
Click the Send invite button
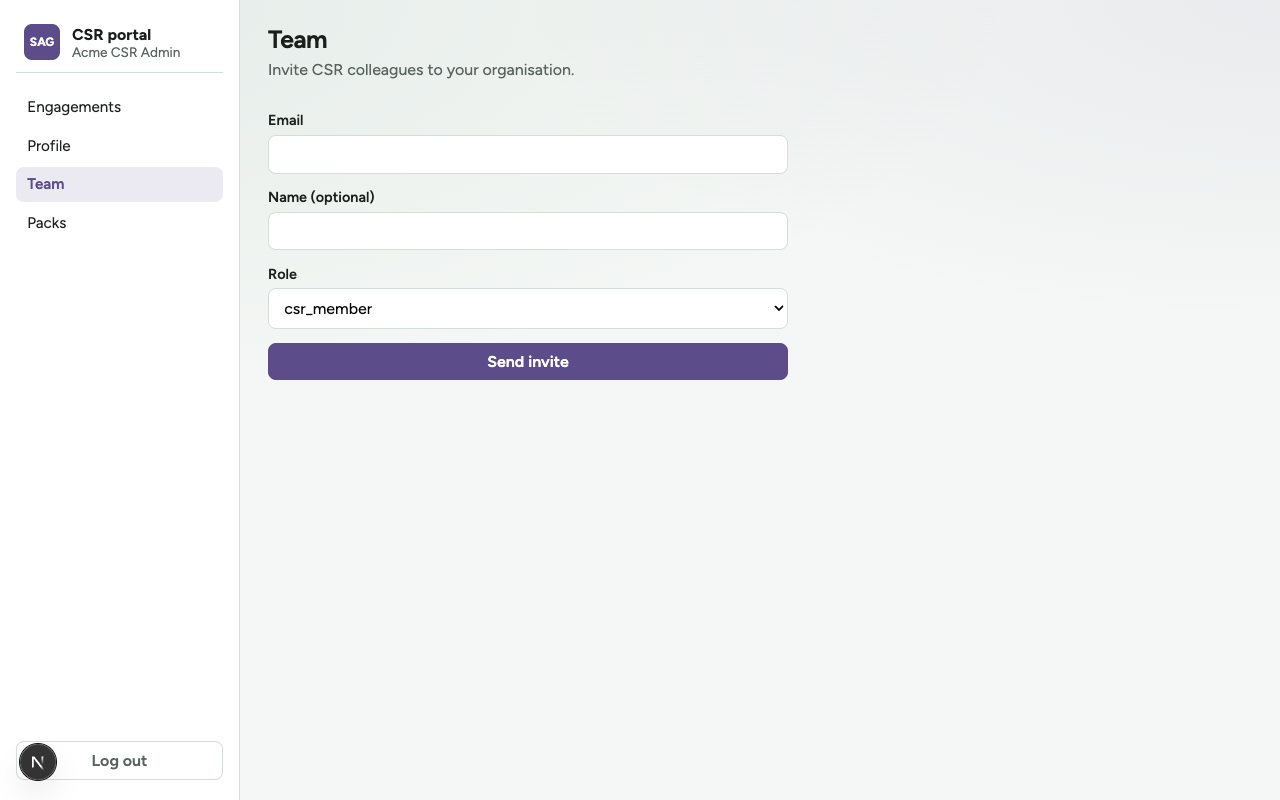click(x=528, y=361)
